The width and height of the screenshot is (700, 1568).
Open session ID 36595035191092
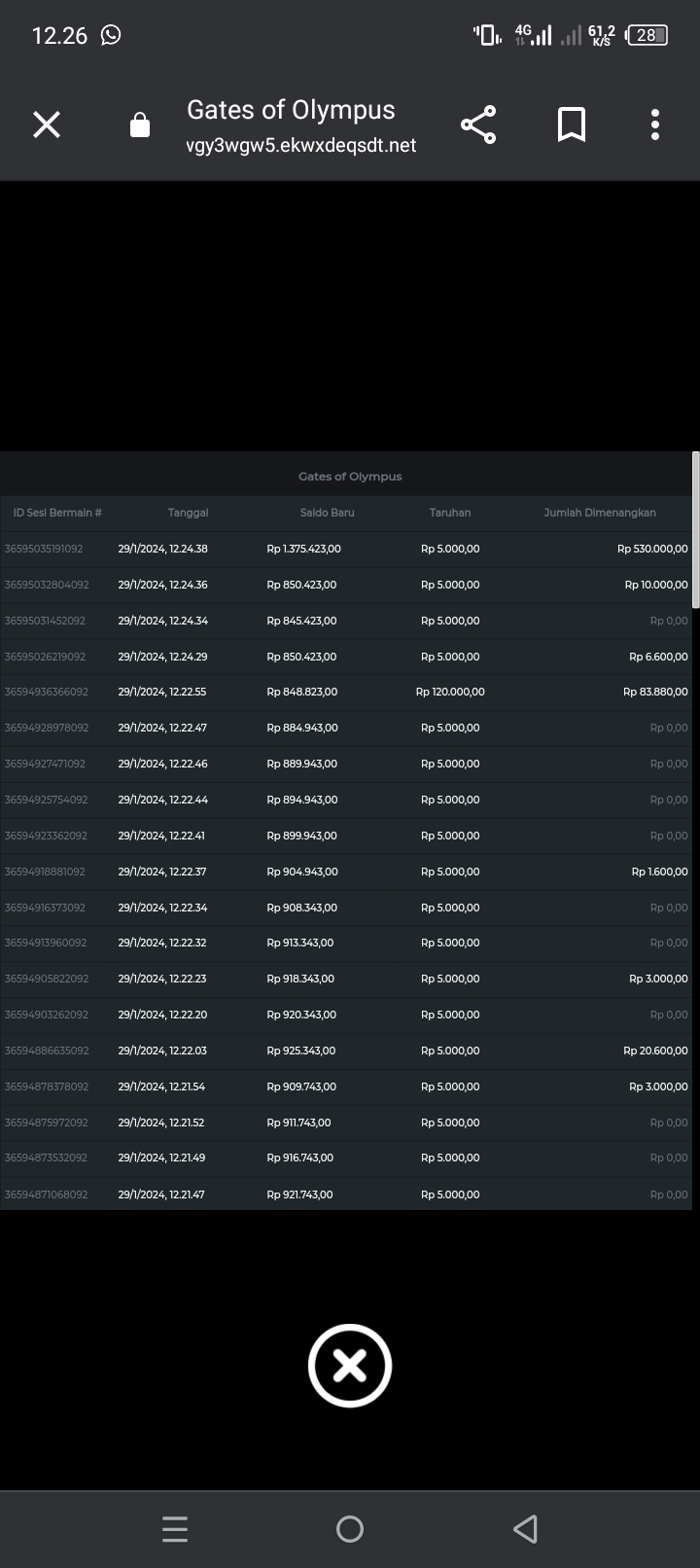[x=44, y=549]
